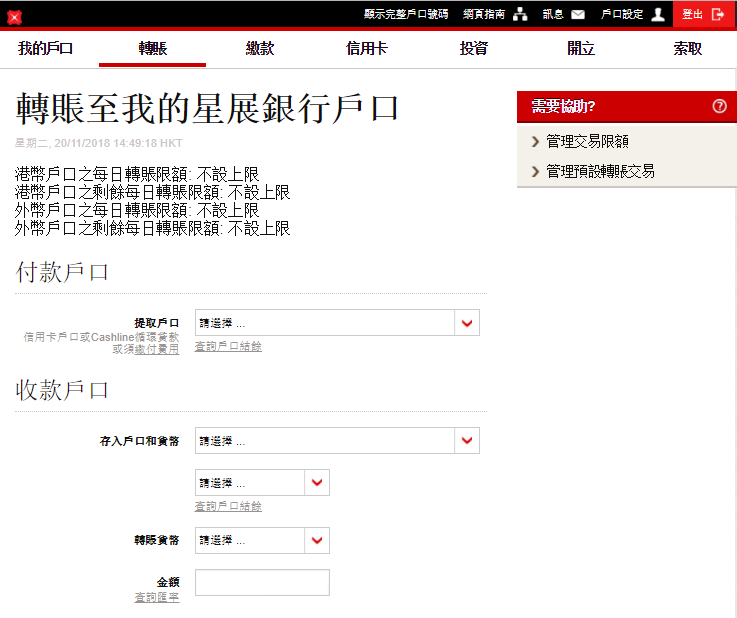
Task: Open the 提取戶口 dropdown
Action: (x=466, y=323)
